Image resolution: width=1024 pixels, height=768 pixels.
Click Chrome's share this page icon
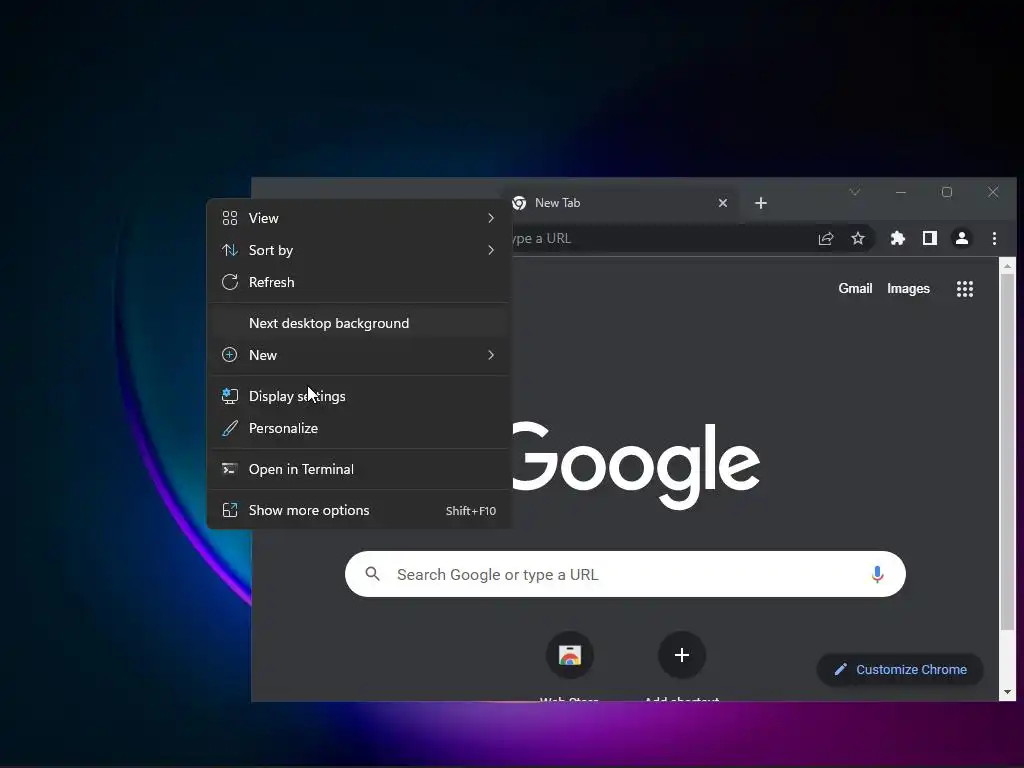826,239
